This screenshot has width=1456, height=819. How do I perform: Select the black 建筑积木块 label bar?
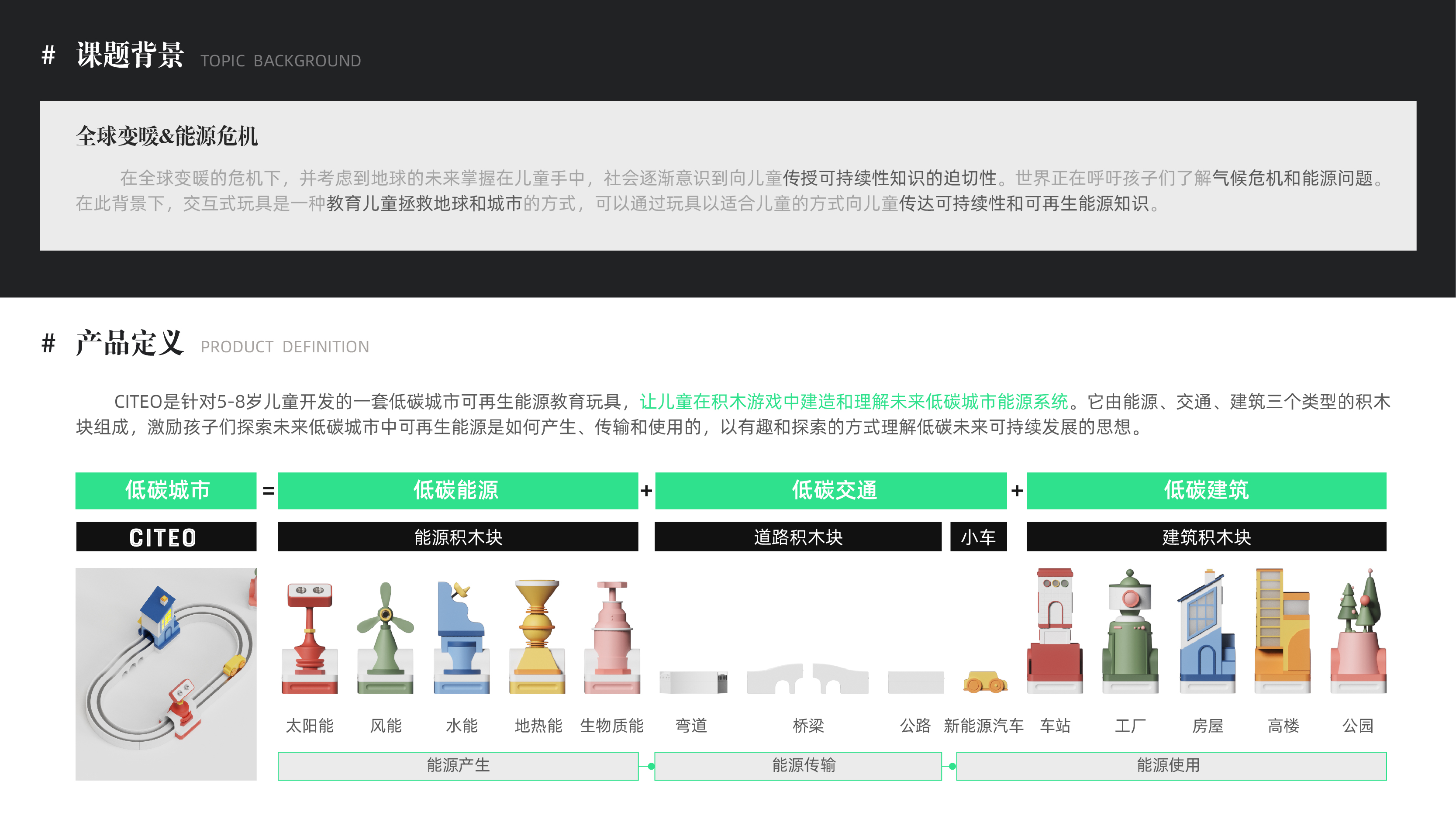(1206, 537)
